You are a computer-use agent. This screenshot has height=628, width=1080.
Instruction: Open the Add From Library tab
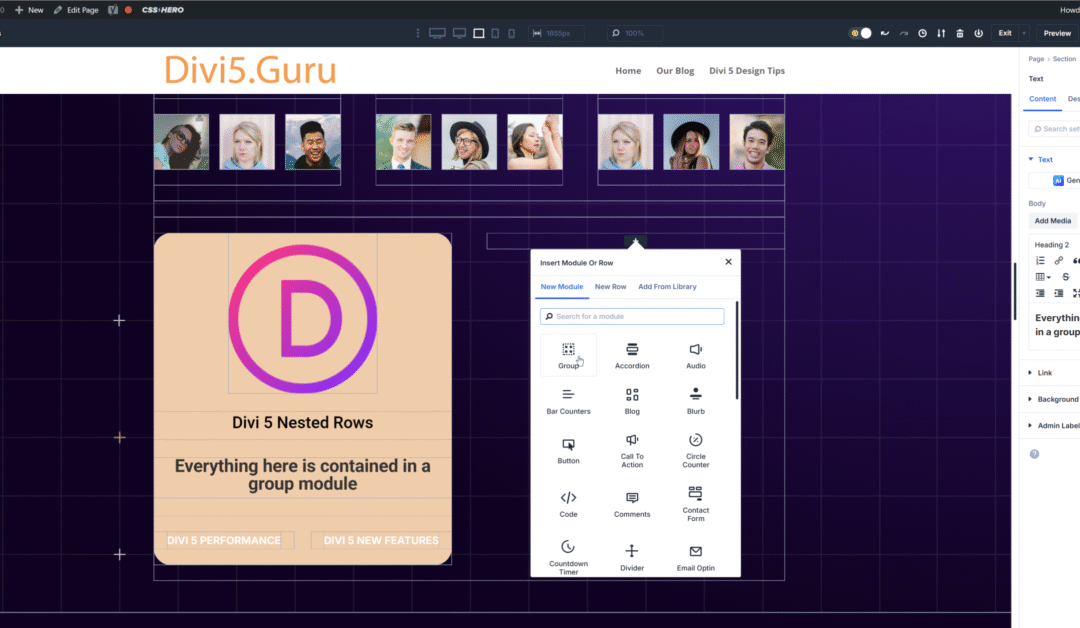[667, 286]
